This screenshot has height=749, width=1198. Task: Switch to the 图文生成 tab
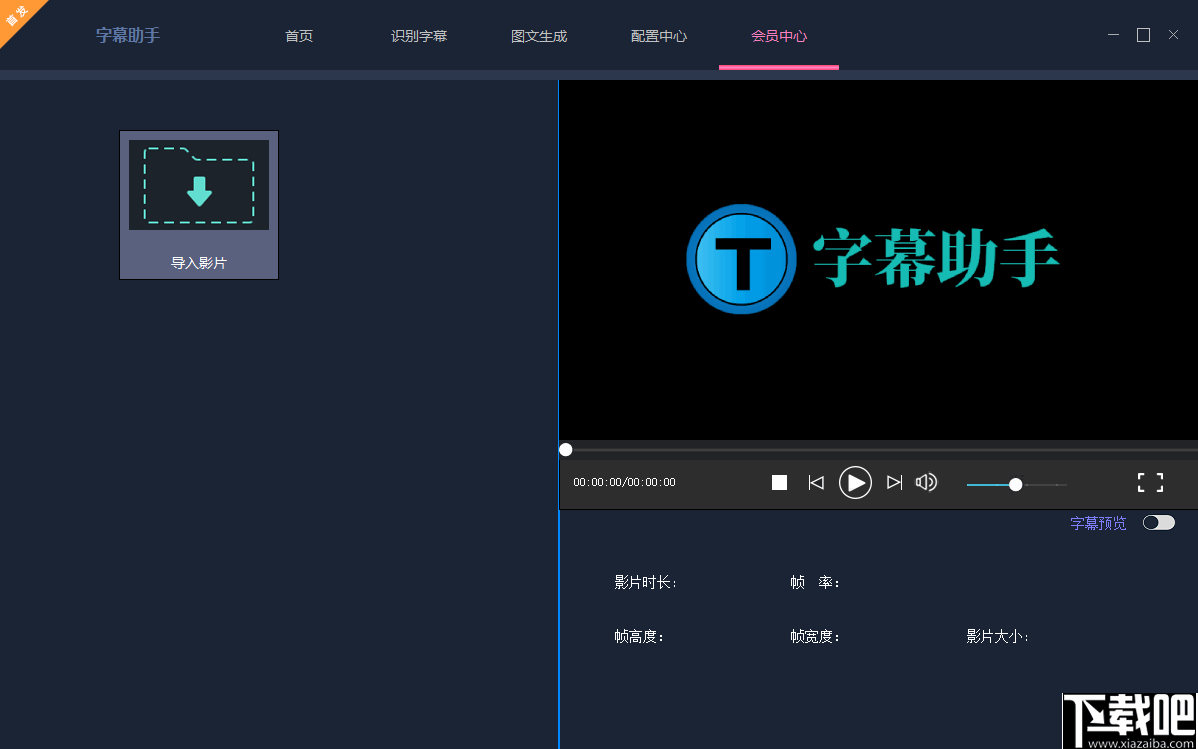click(538, 34)
